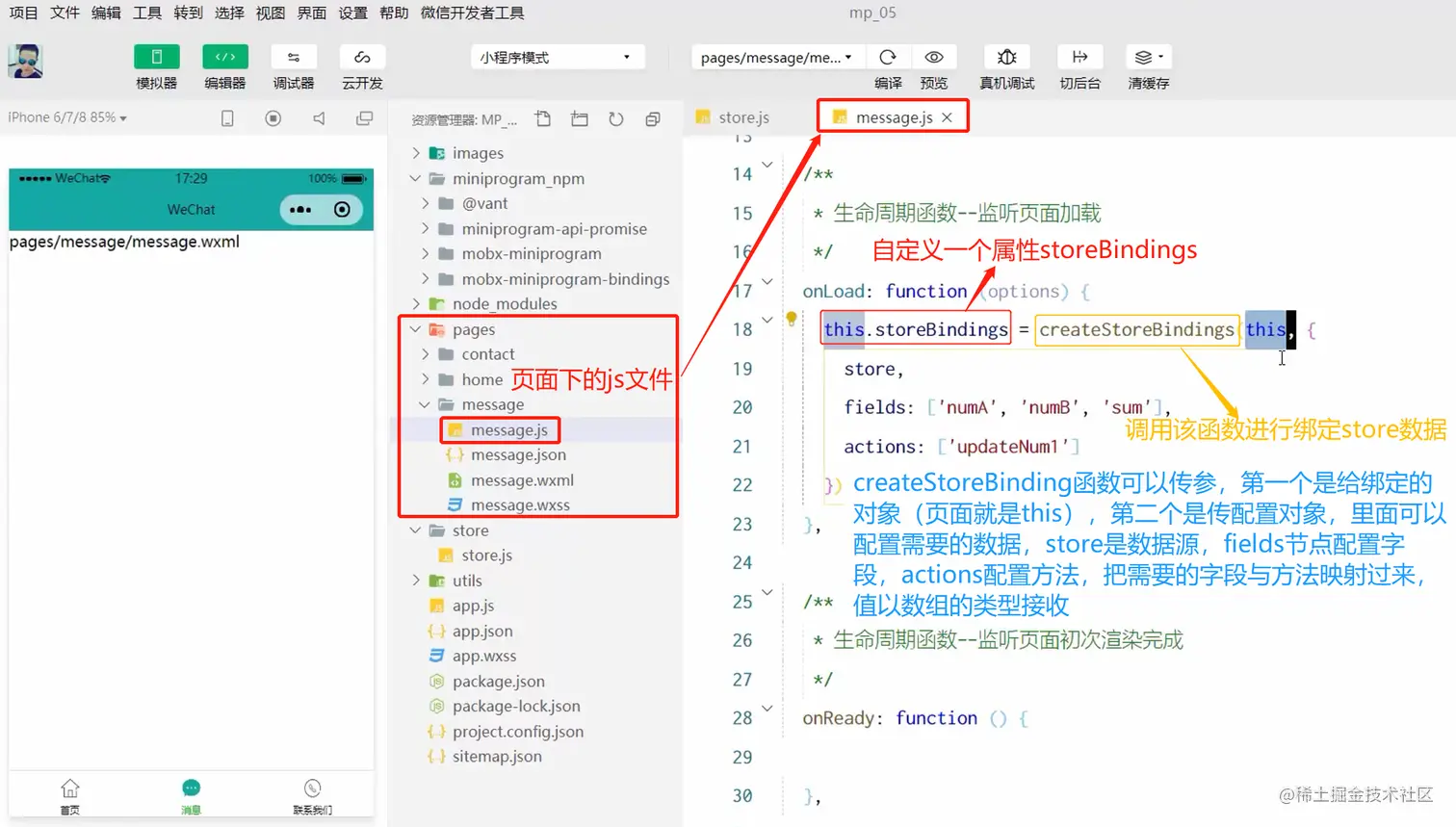Click the compile (编译) refresh icon
The image size is (1456, 827).
(888, 57)
